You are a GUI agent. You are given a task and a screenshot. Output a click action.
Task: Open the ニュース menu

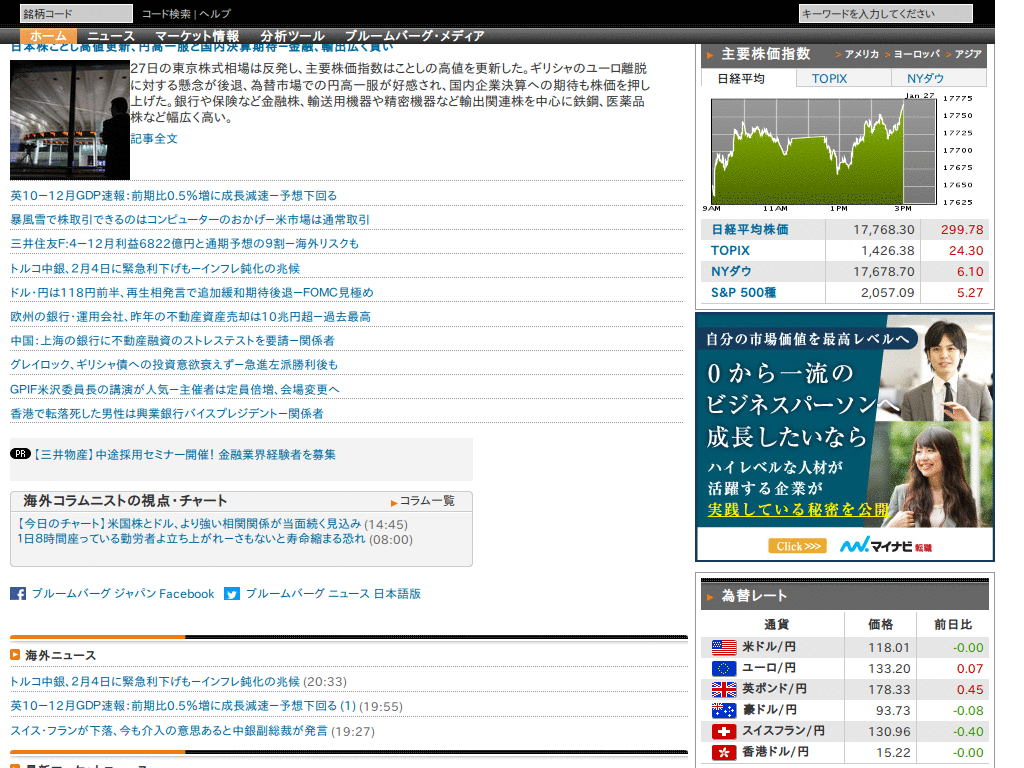click(x=111, y=36)
